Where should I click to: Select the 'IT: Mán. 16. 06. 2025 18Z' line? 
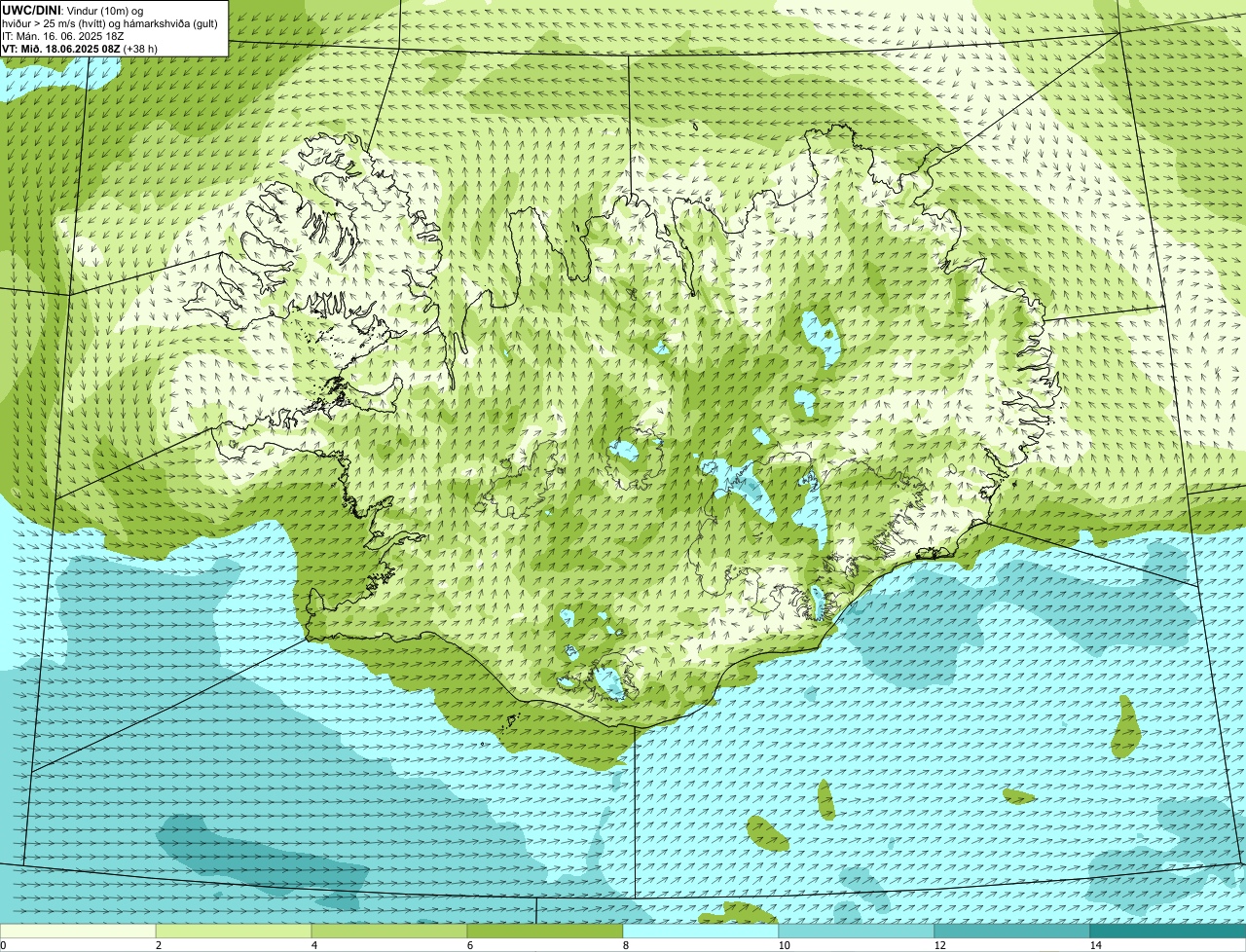[63, 35]
